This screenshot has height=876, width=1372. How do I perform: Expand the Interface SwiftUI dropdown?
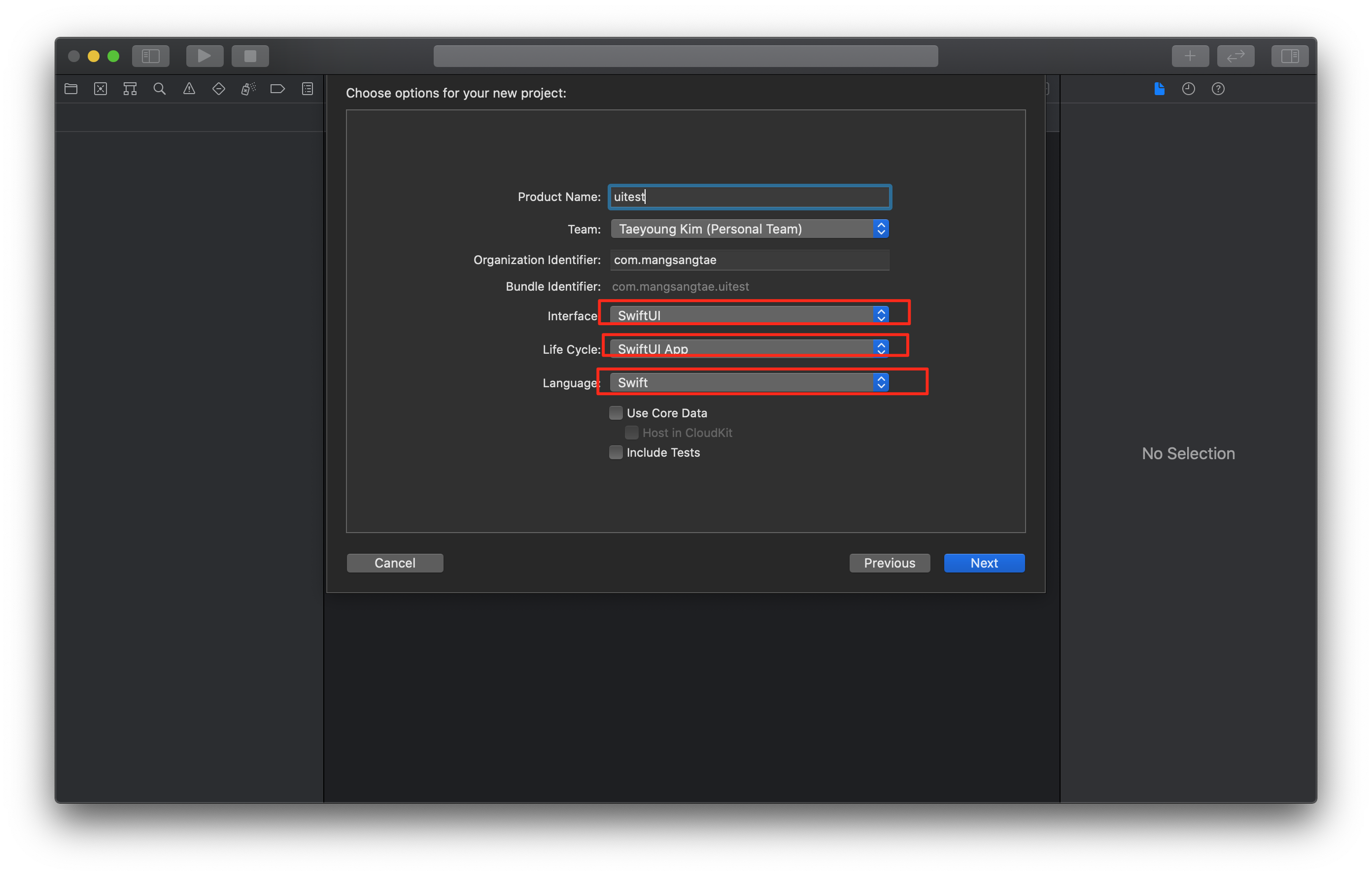click(749, 315)
